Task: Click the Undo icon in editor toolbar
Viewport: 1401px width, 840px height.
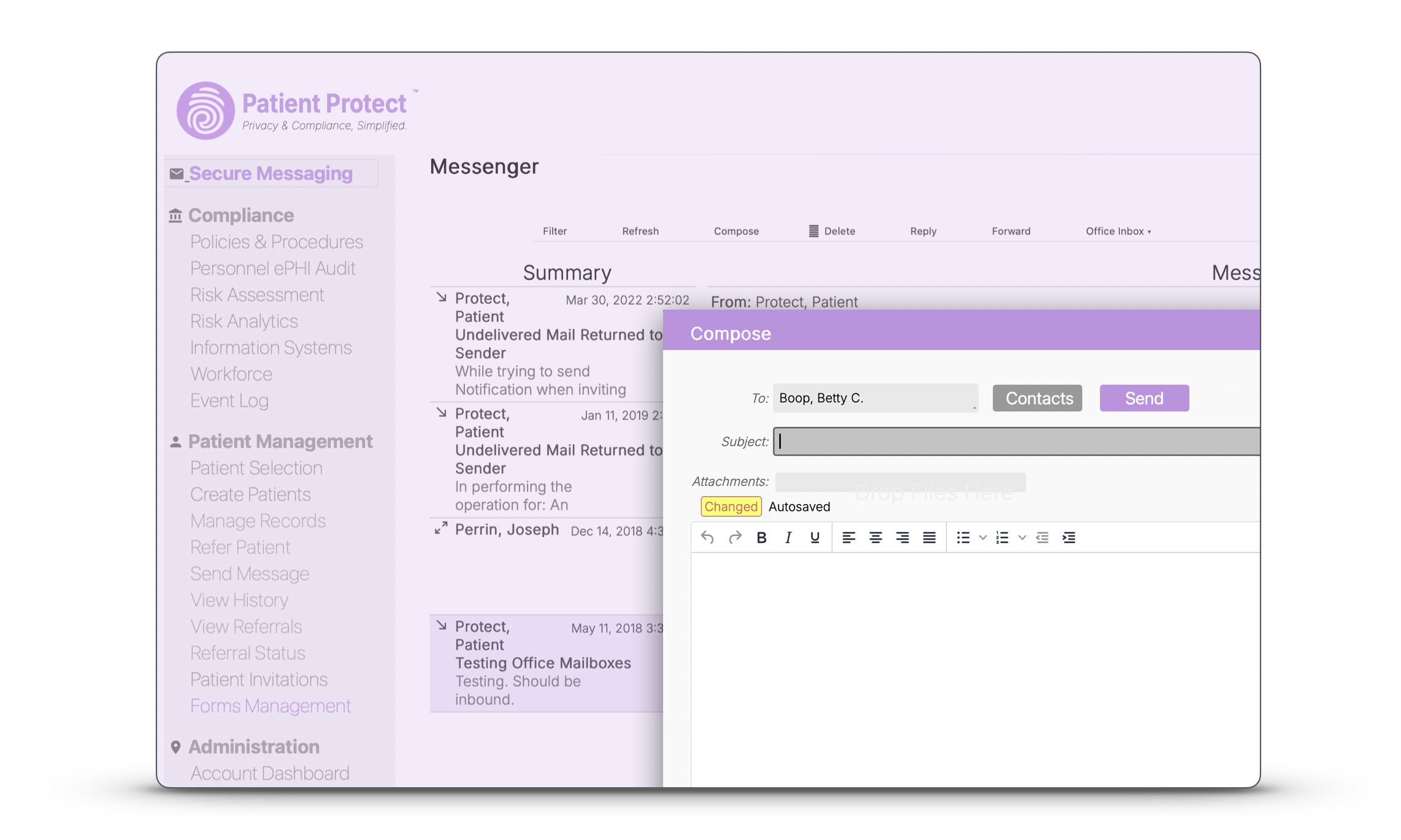Action: point(707,538)
